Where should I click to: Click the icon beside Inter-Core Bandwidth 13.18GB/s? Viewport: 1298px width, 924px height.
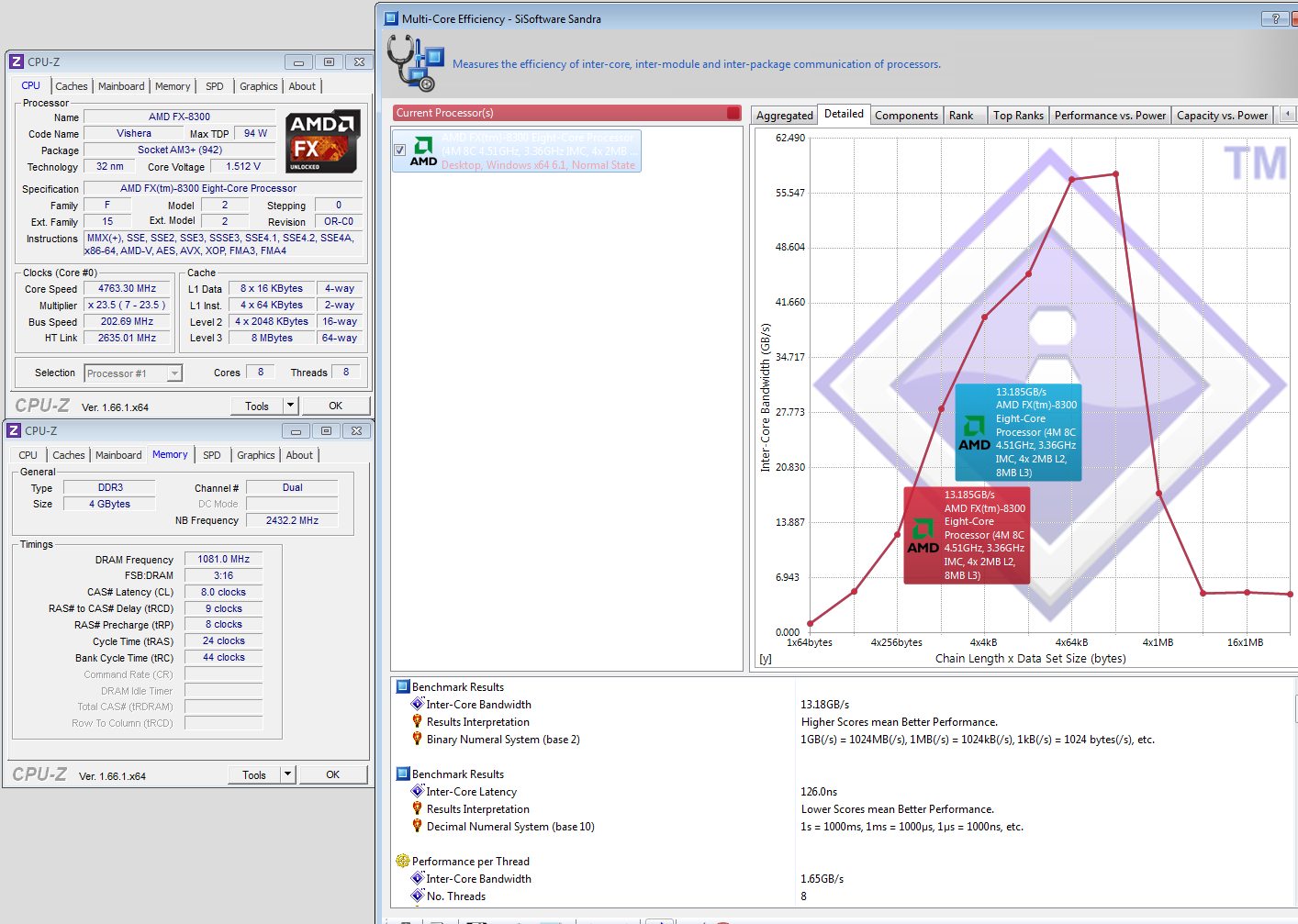[x=418, y=704]
